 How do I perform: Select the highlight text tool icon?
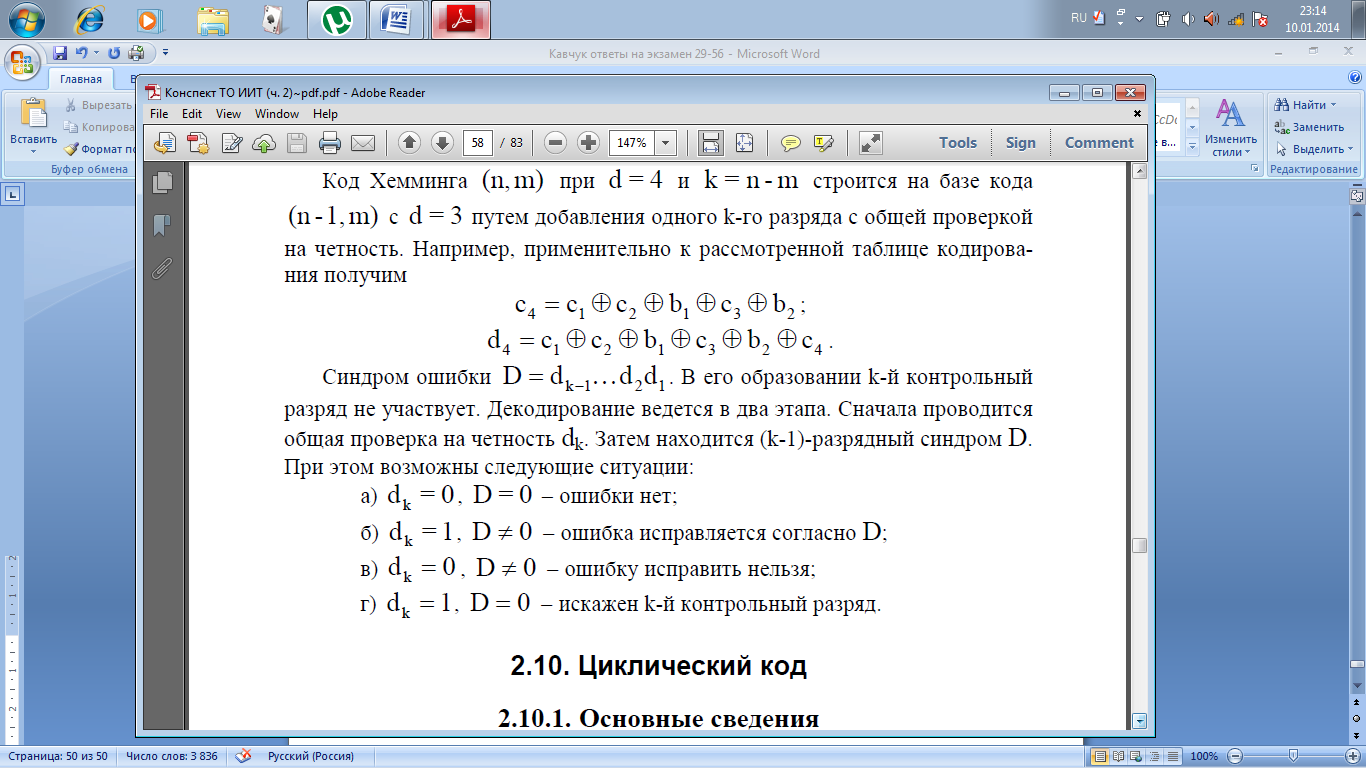pos(823,143)
